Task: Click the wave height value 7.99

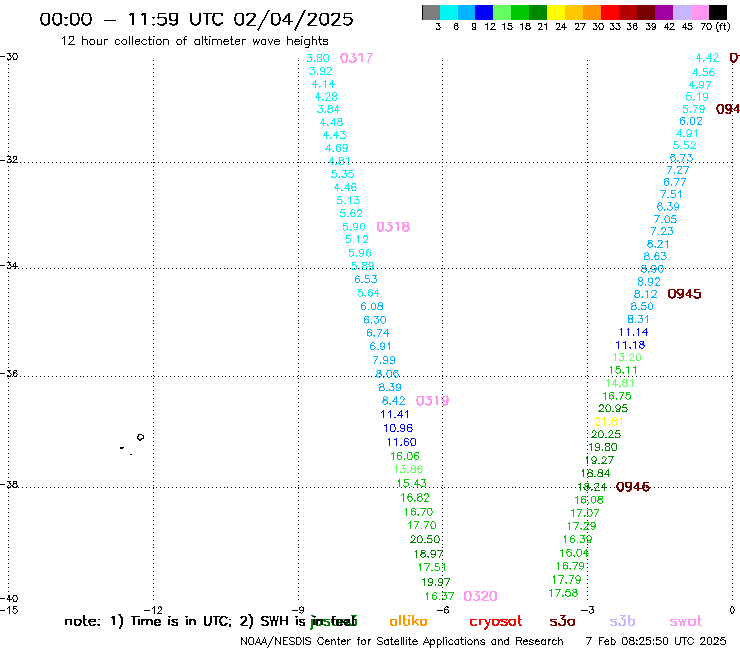Action: click(384, 360)
